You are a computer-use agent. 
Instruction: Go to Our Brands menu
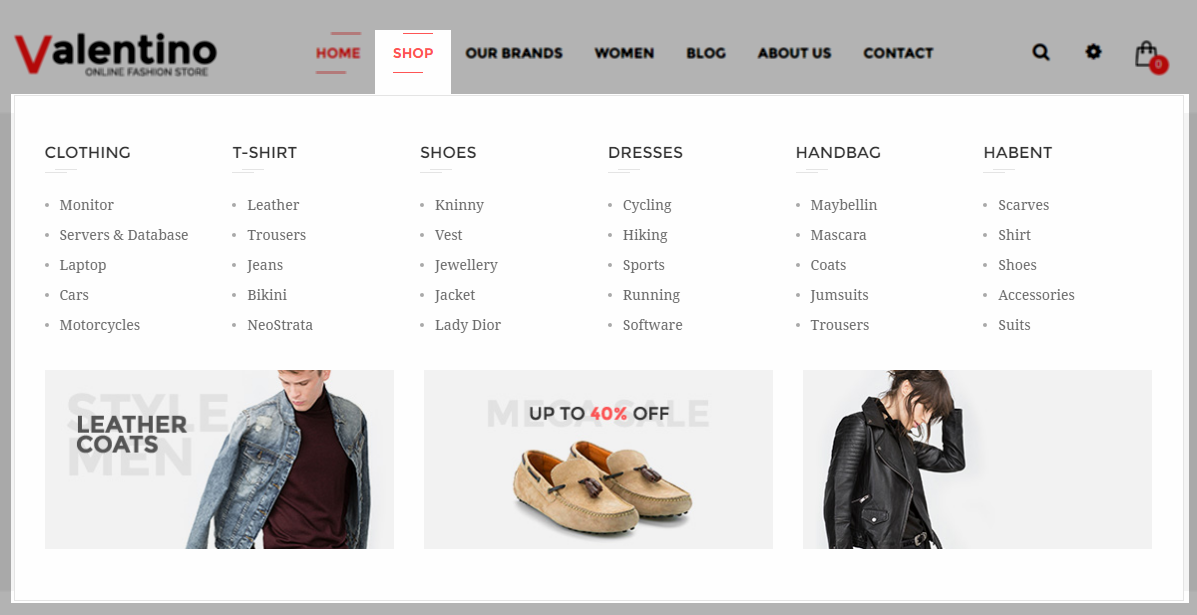514,53
